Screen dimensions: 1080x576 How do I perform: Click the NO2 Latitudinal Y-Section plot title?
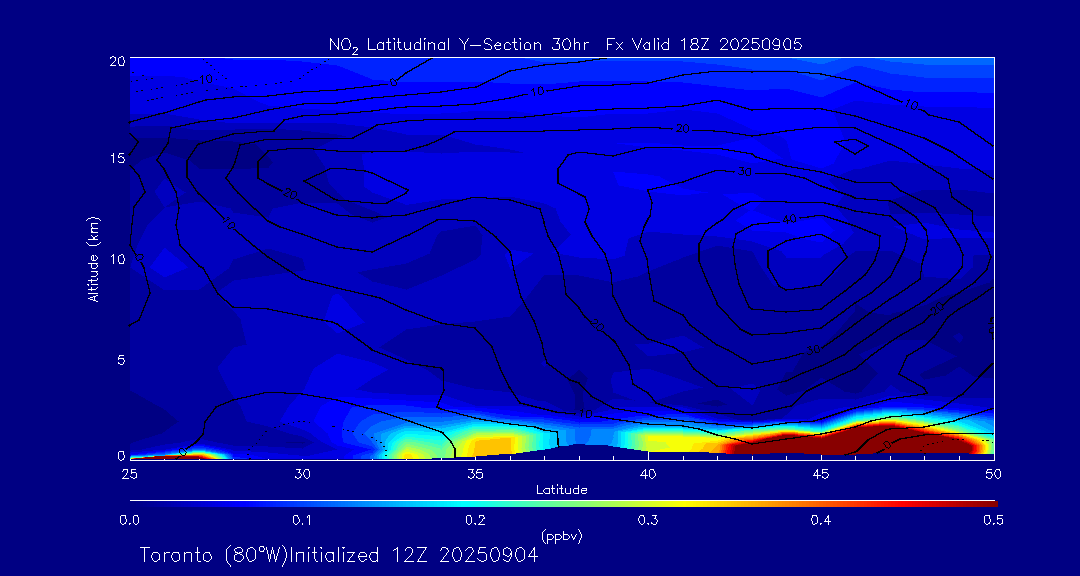click(x=565, y=44)
